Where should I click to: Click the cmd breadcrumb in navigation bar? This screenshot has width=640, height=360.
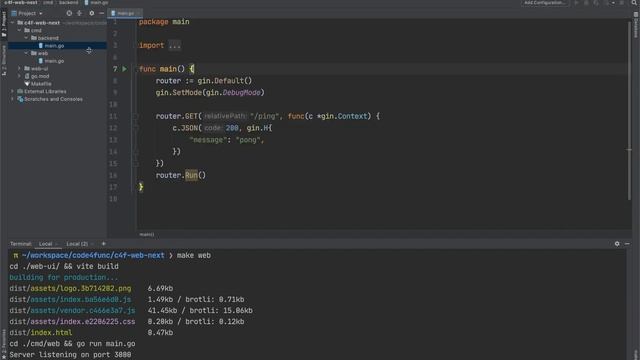pyautogui.click(x=48, y=2)
